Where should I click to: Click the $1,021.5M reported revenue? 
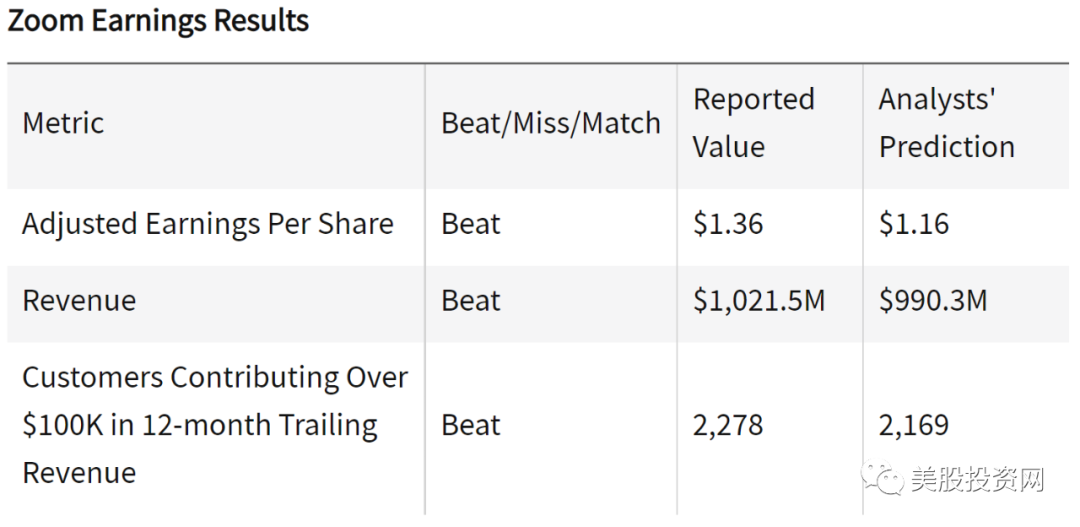tap(759, 301)
